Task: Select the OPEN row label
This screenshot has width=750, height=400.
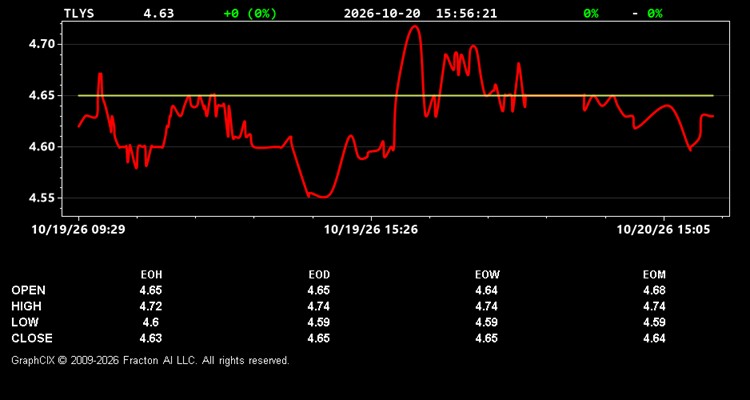Action: (x=29, y=290)
